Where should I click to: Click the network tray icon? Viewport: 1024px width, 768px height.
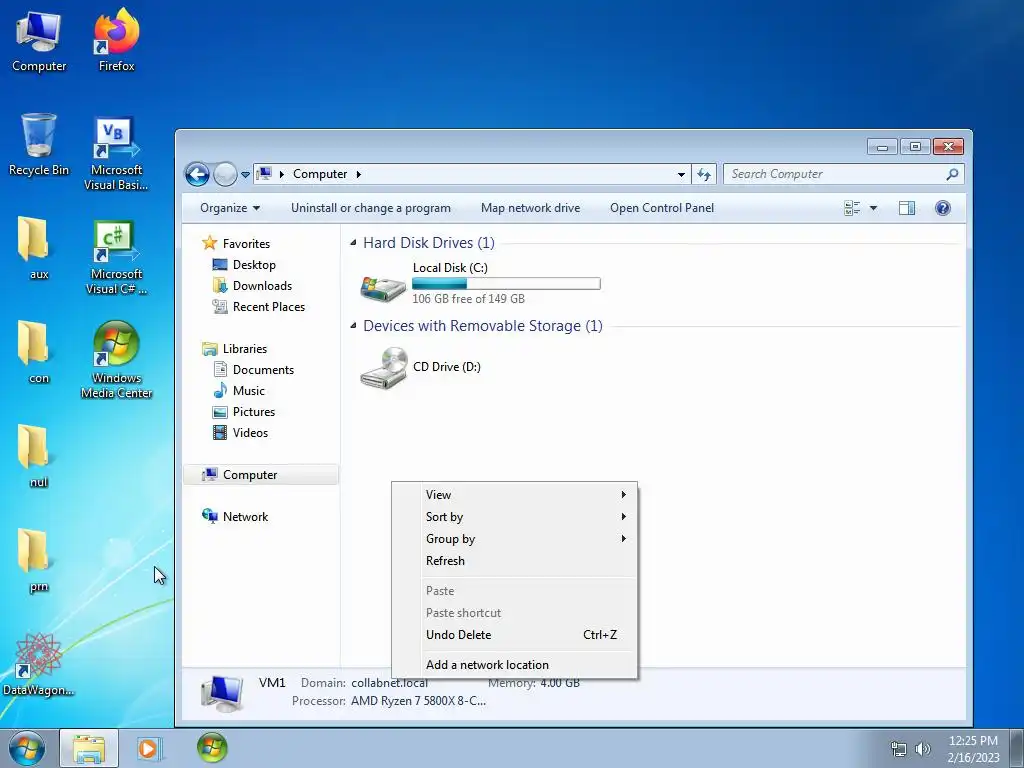pyautogui.click(x=899, y=749)
